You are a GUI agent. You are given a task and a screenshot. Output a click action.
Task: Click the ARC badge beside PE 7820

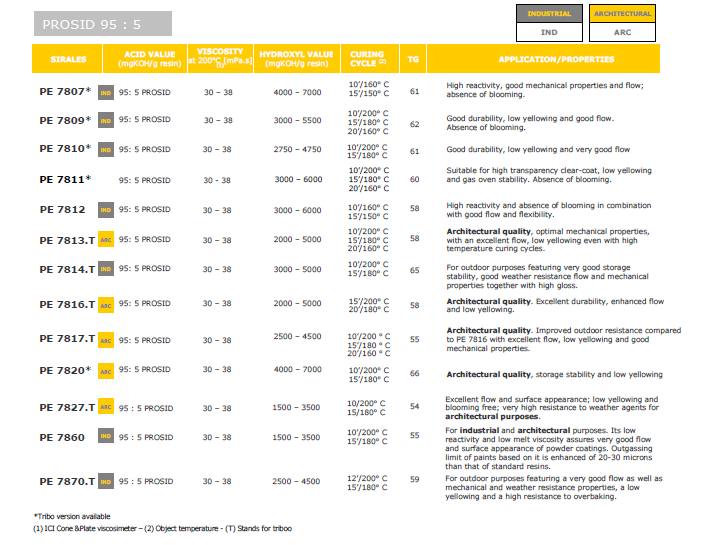[106, 370]
